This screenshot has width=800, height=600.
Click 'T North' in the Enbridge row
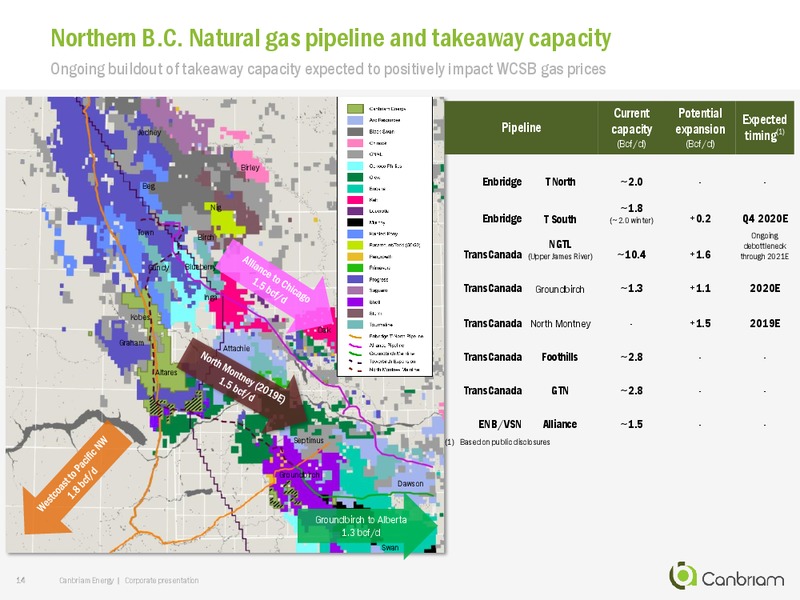(x=560, y=182)
